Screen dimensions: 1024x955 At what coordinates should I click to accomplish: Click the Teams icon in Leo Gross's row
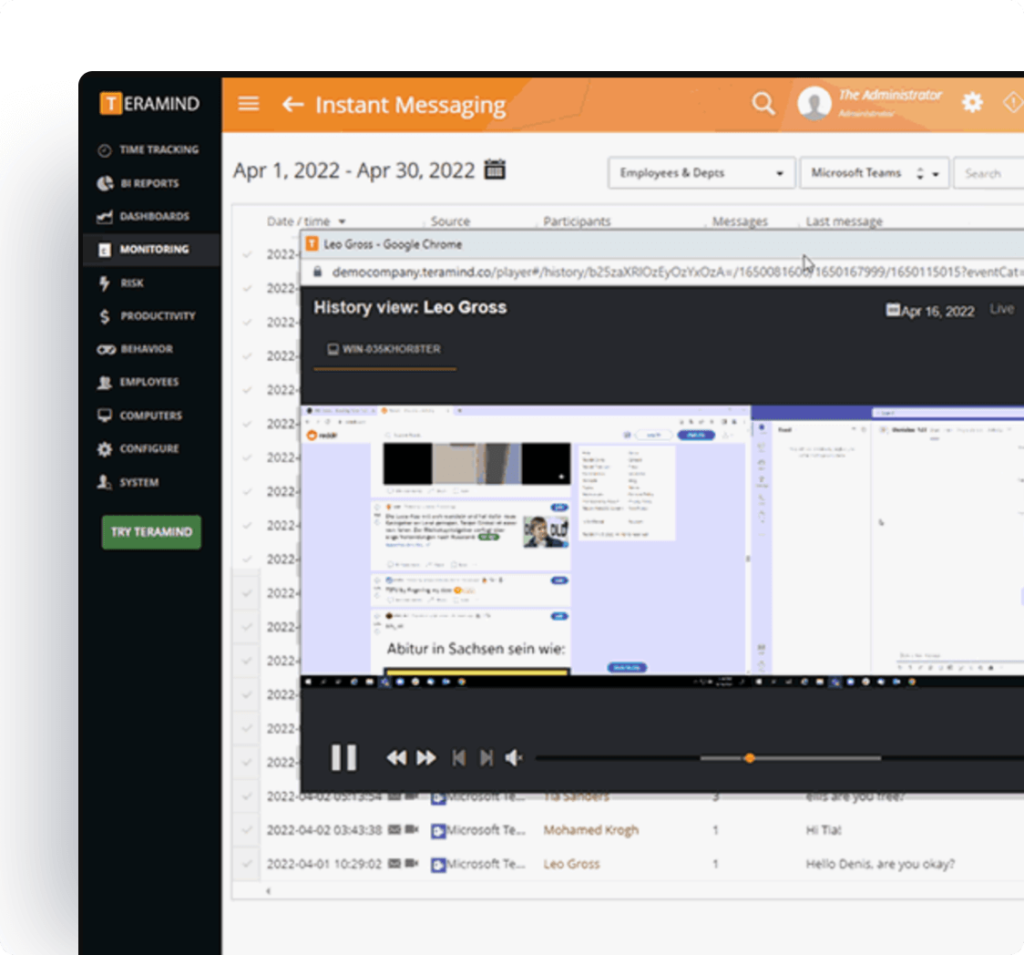pos(438,865)
